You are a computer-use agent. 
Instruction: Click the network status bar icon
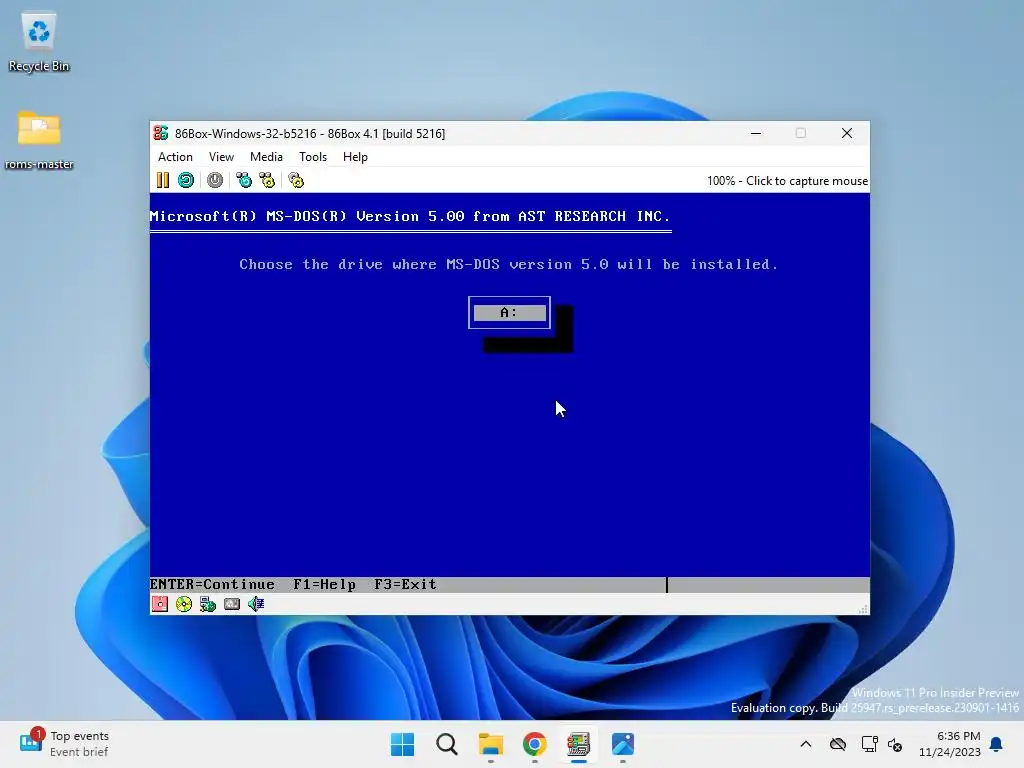click(x=208, y=604)
